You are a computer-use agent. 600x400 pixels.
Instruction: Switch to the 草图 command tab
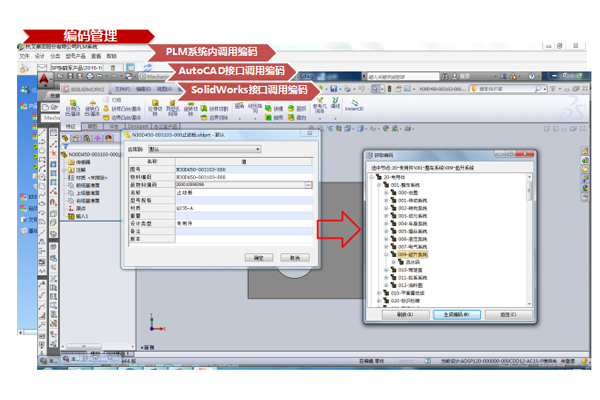tap(92, 126)
